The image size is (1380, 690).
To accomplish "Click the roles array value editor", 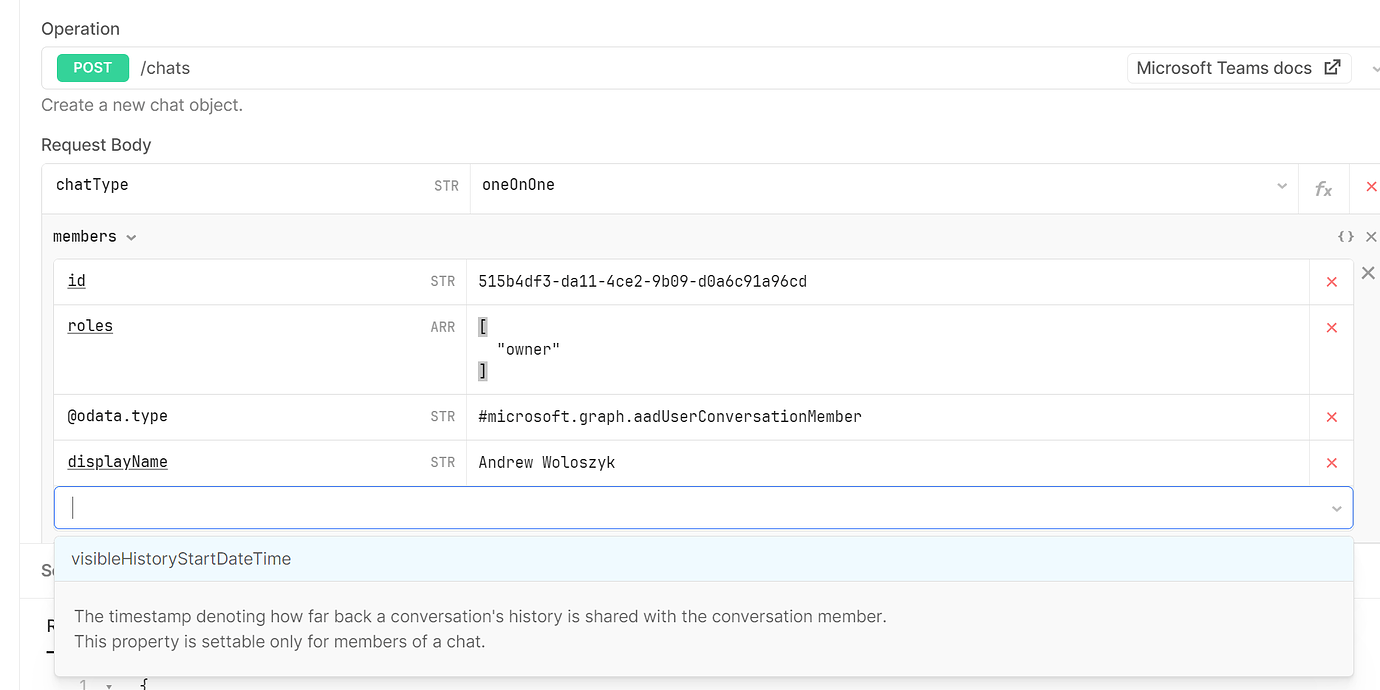I will pos(888,350).
